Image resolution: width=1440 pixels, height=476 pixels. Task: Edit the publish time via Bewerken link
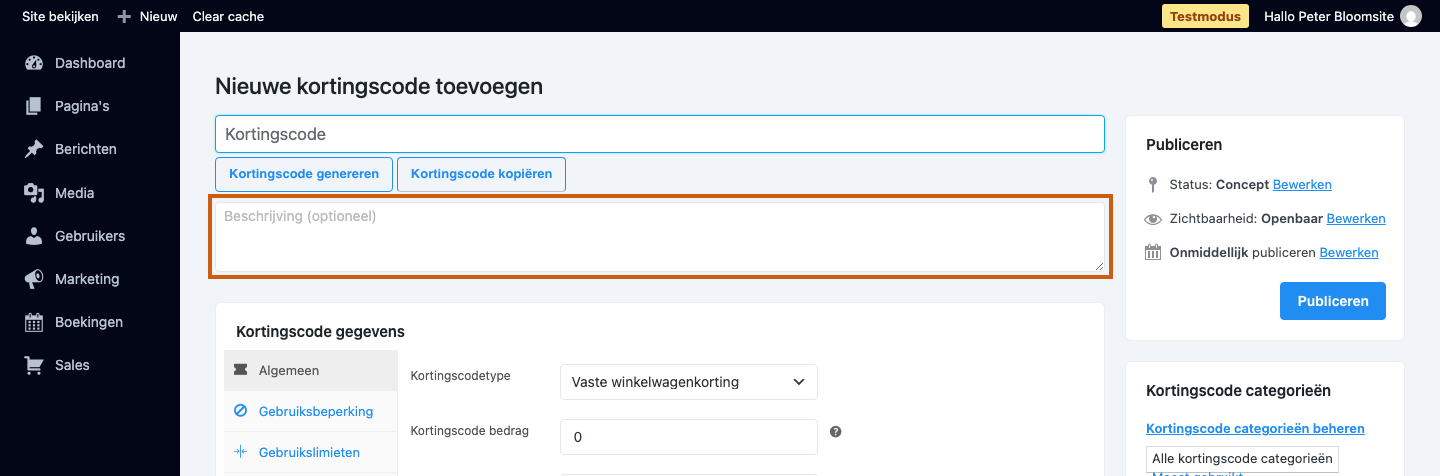pyautogui.click(x=1349, y=253)
